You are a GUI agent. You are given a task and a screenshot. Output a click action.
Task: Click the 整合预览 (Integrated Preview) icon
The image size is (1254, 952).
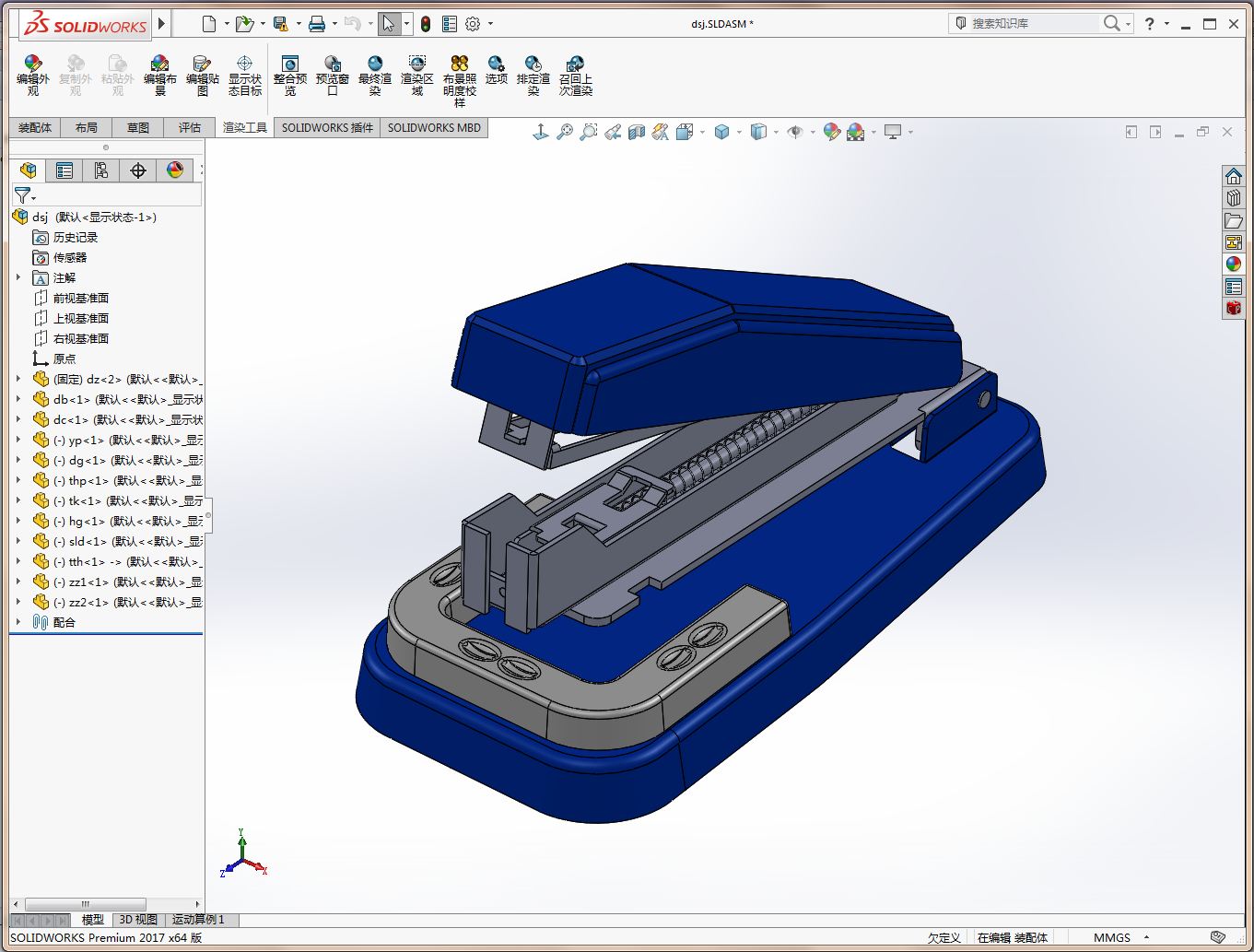(x=291, y=74)
